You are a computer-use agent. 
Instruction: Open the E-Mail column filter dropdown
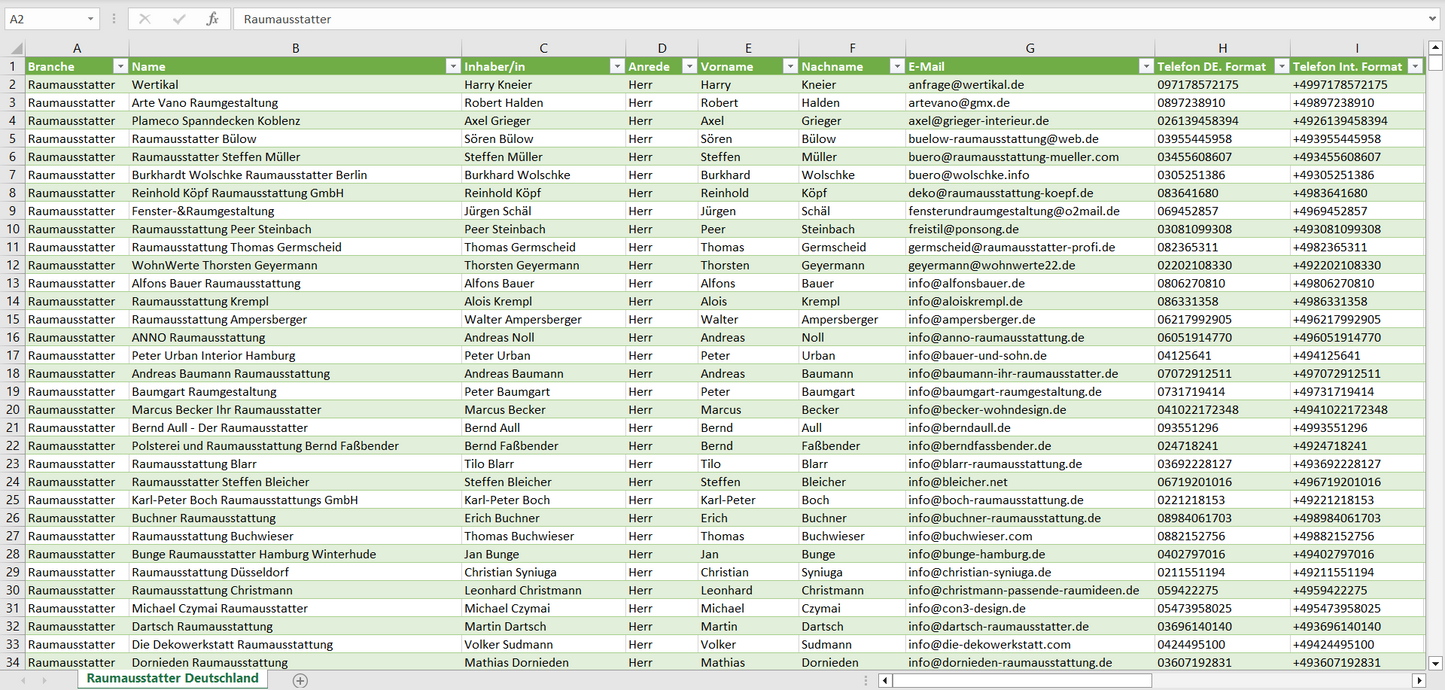pyautogui.click(x=1145, y=66)
